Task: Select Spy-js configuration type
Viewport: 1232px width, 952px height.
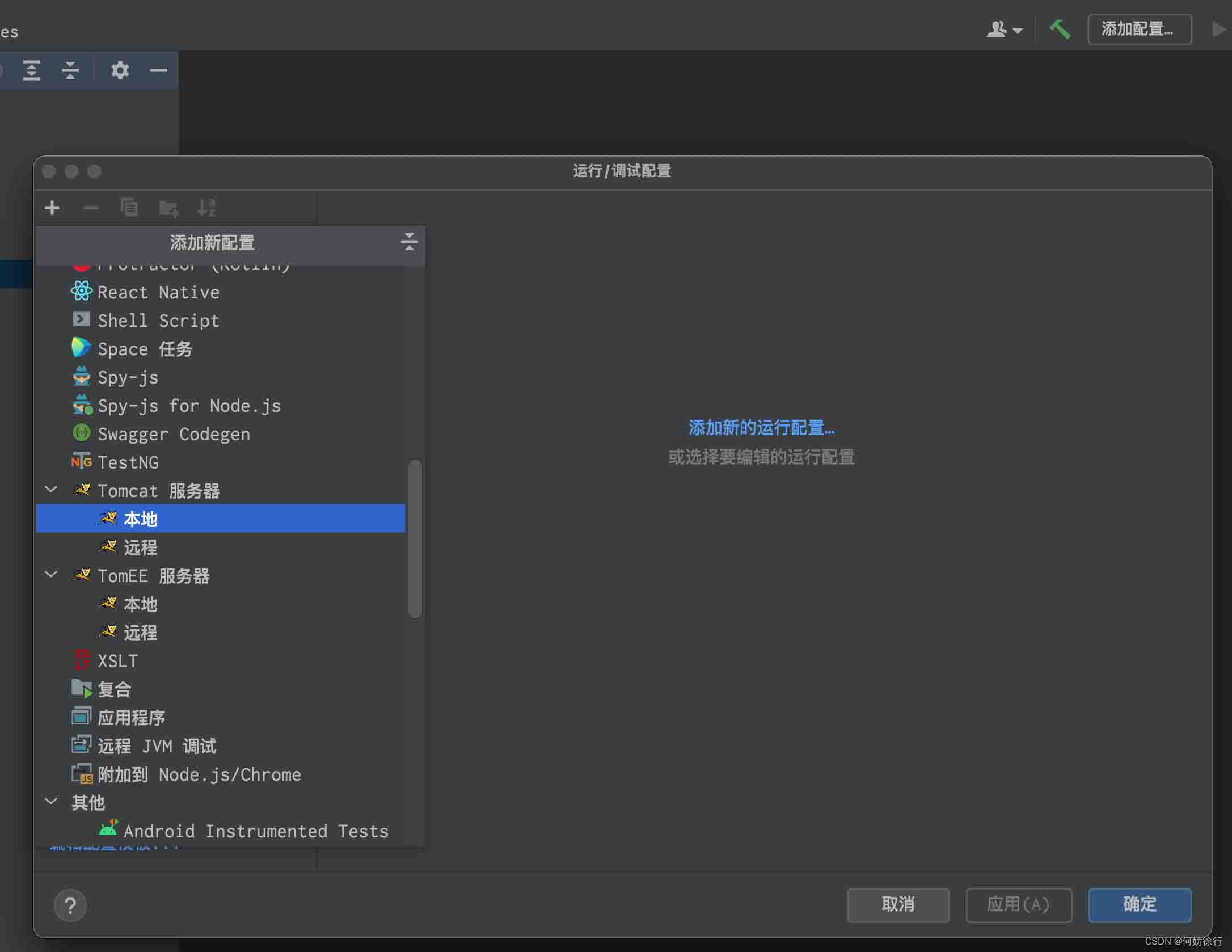Action: [x=221, y=377]
